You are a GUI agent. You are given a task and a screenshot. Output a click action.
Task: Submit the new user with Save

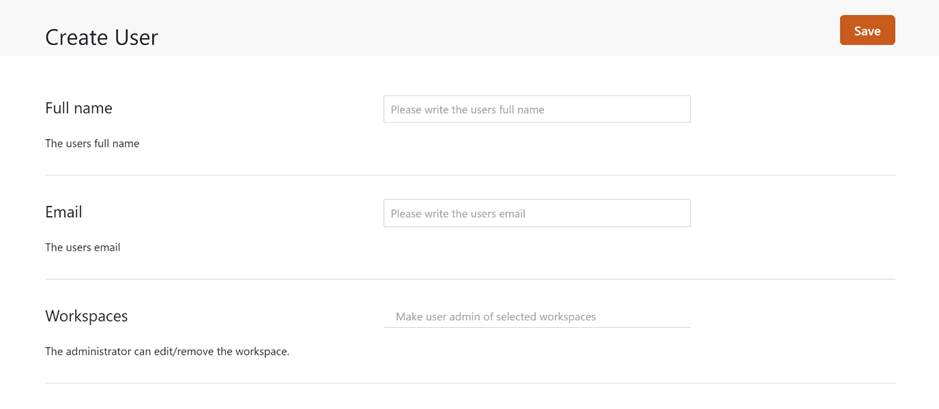tap(867, 31)
